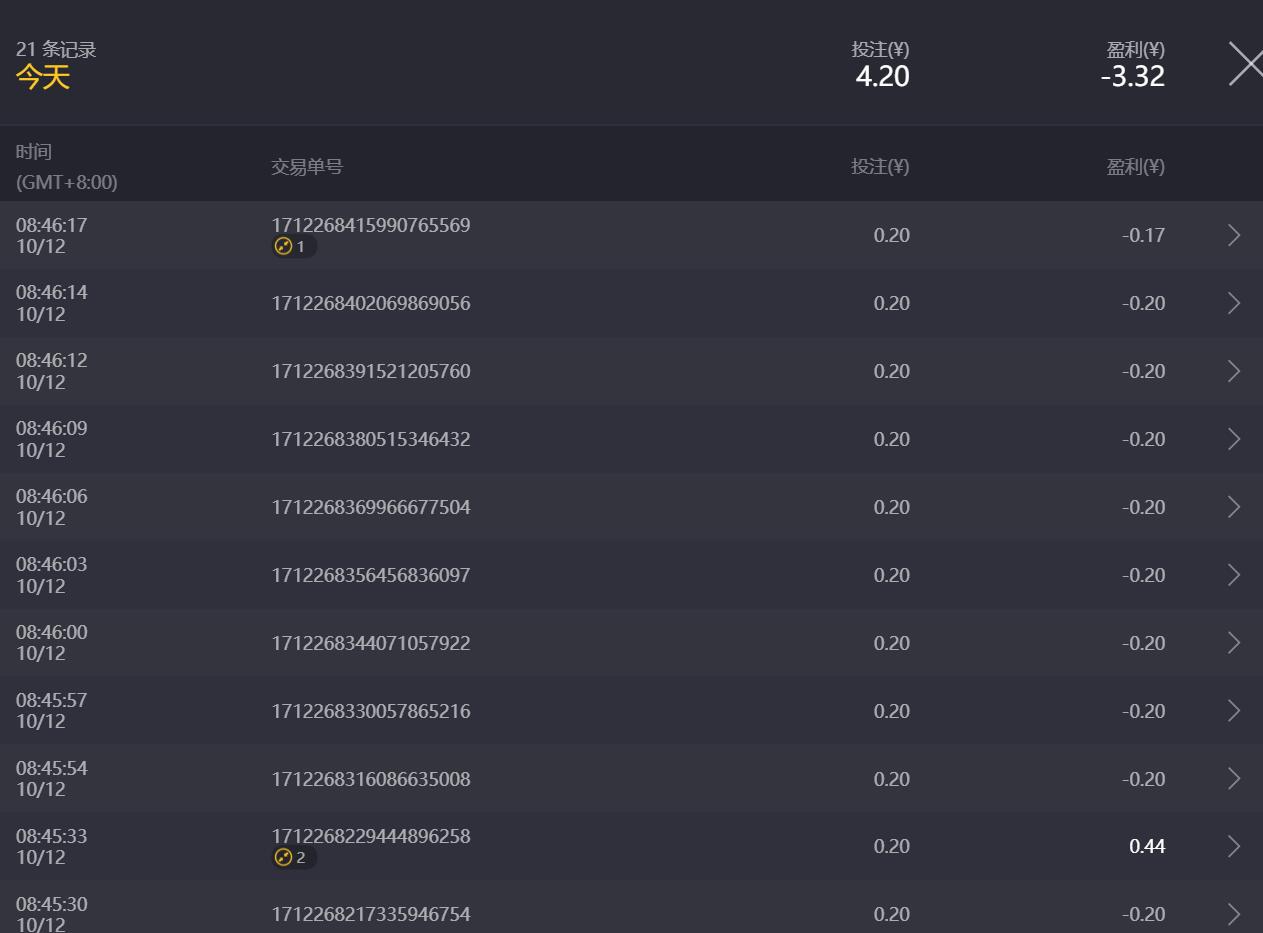Expand the 08:46:00 record arrow
Image resolution: width=1263 pixels, height=933 pixels.
click(x=1234, y=643)
